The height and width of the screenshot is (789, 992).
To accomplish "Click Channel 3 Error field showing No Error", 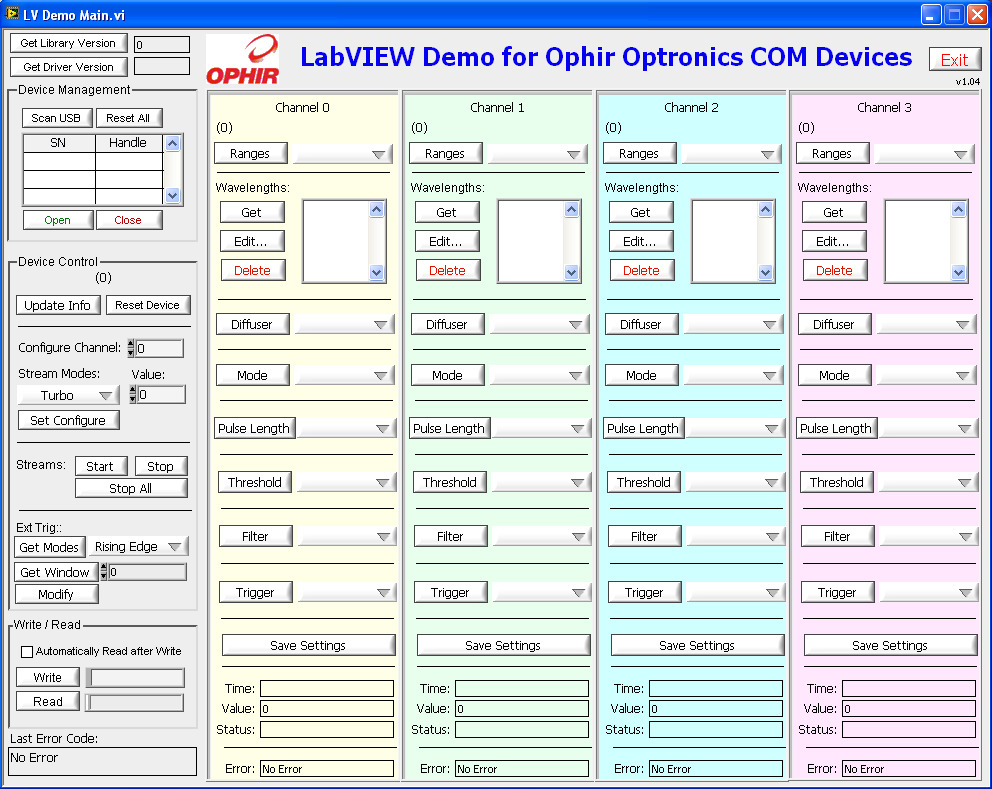I will coord(908,769).
